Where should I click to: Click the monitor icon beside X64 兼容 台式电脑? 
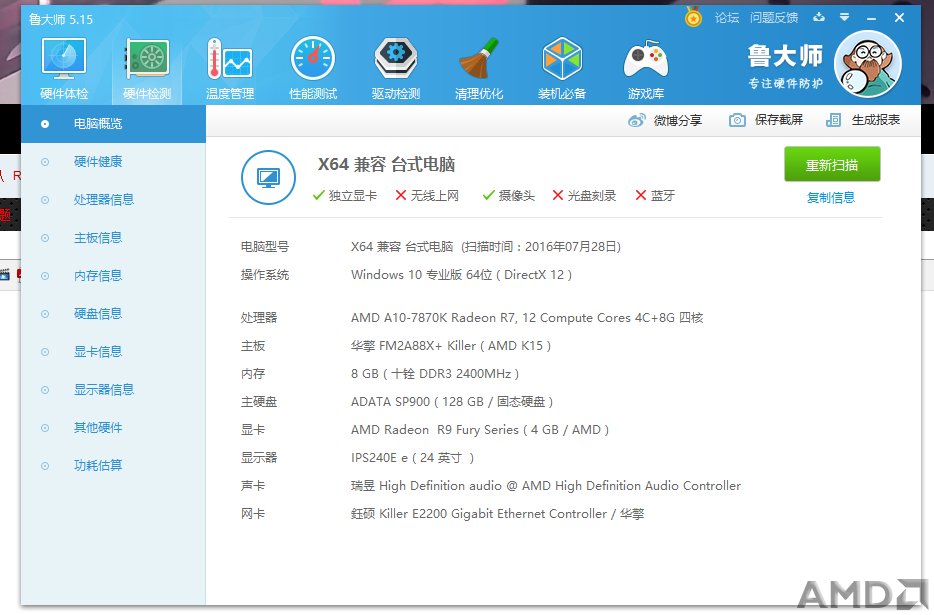click(268, 178)
